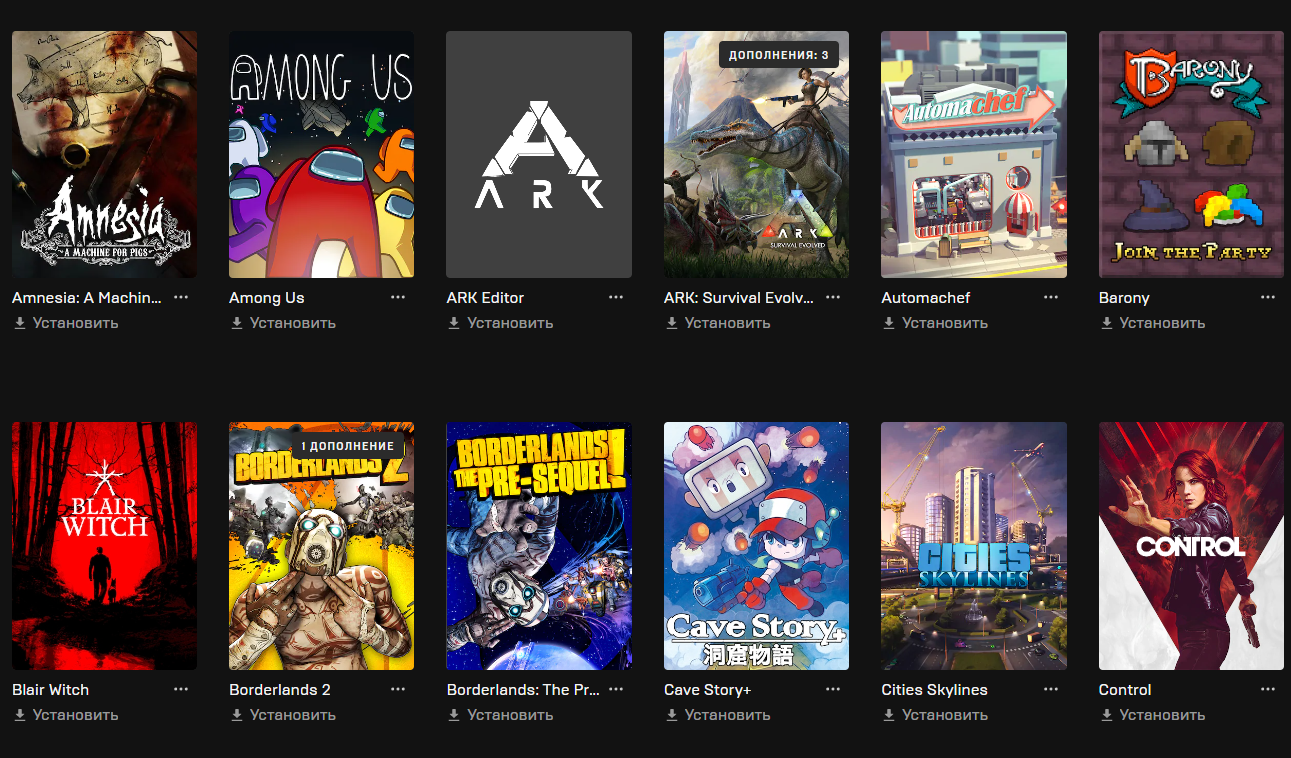
Task: Click Установить under ARK: Survival Evolved
Action: point(718,323)
